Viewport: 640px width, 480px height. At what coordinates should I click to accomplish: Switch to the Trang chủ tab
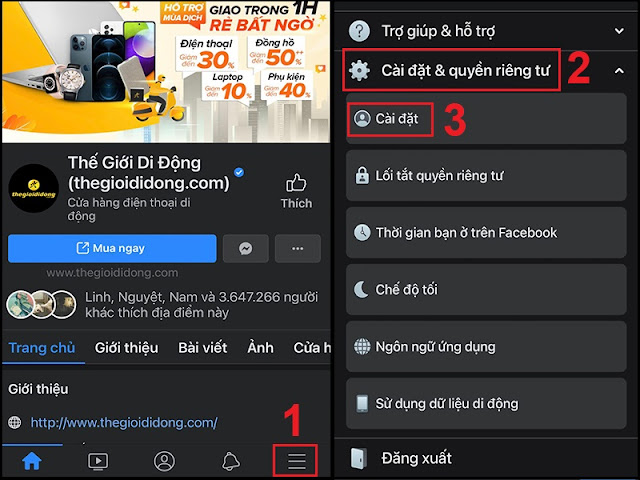pos(42,348)
